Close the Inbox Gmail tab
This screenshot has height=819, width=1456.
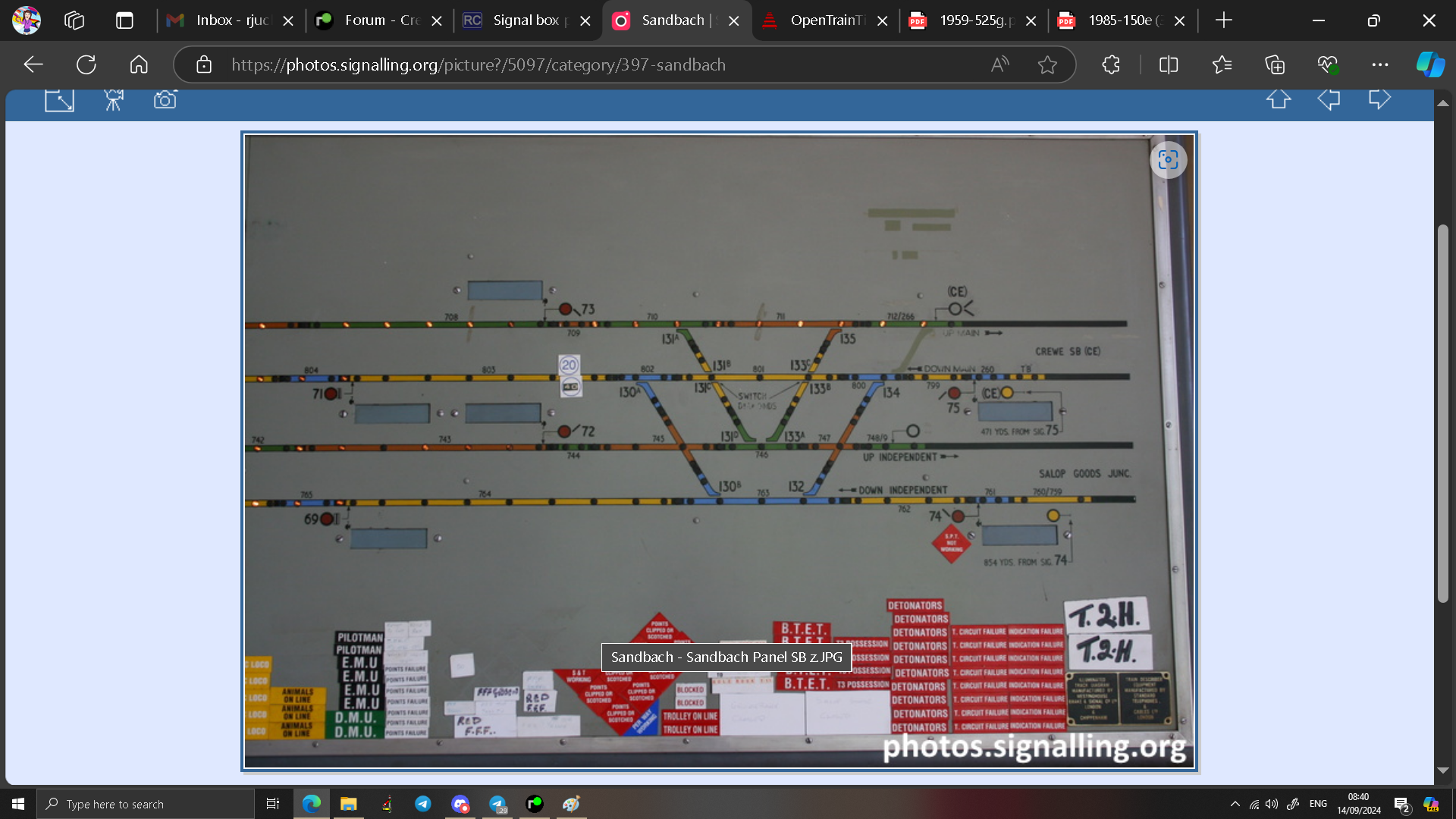(x=288, y=21)
